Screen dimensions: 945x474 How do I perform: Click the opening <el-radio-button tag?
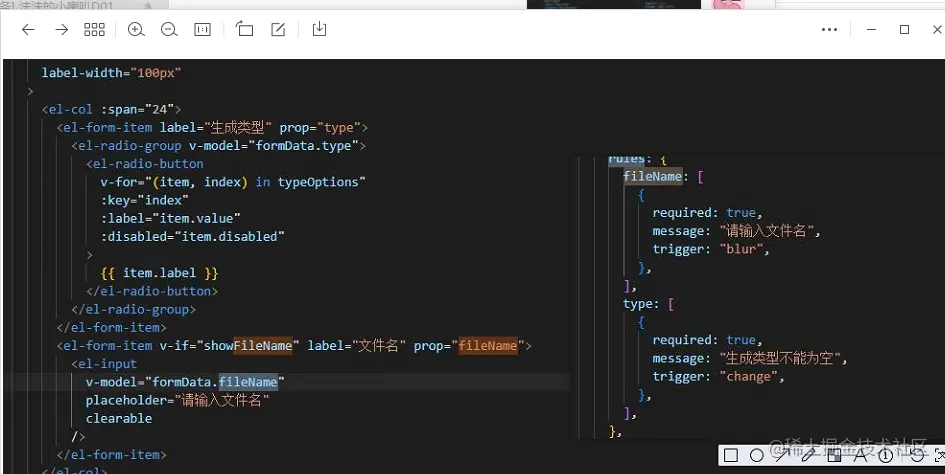point(145,164)
